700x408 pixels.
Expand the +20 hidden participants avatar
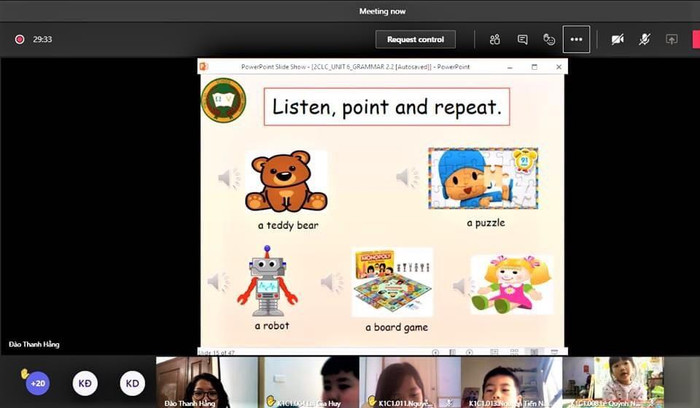[x=38, y=383]
